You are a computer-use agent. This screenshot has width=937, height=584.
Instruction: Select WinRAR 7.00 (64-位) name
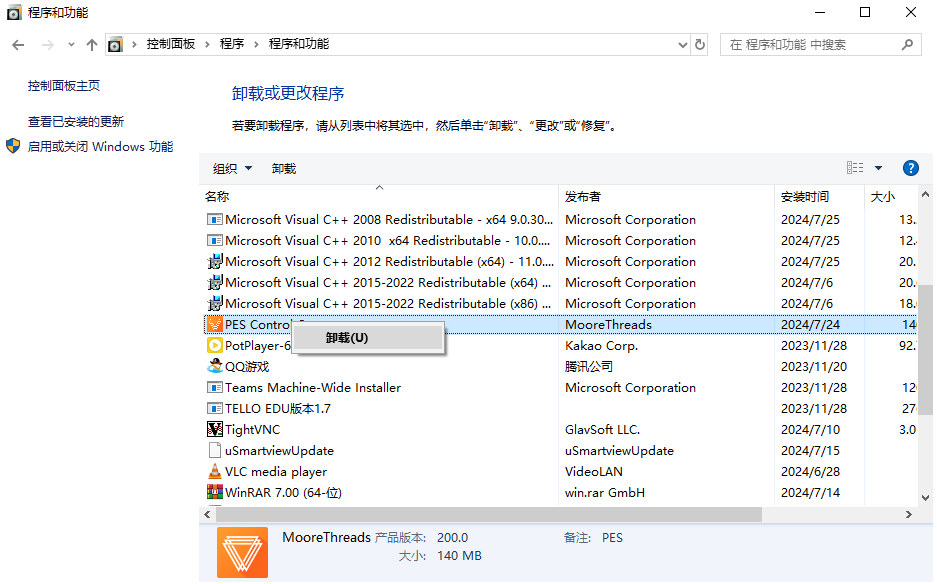click(x=283, y=493)
